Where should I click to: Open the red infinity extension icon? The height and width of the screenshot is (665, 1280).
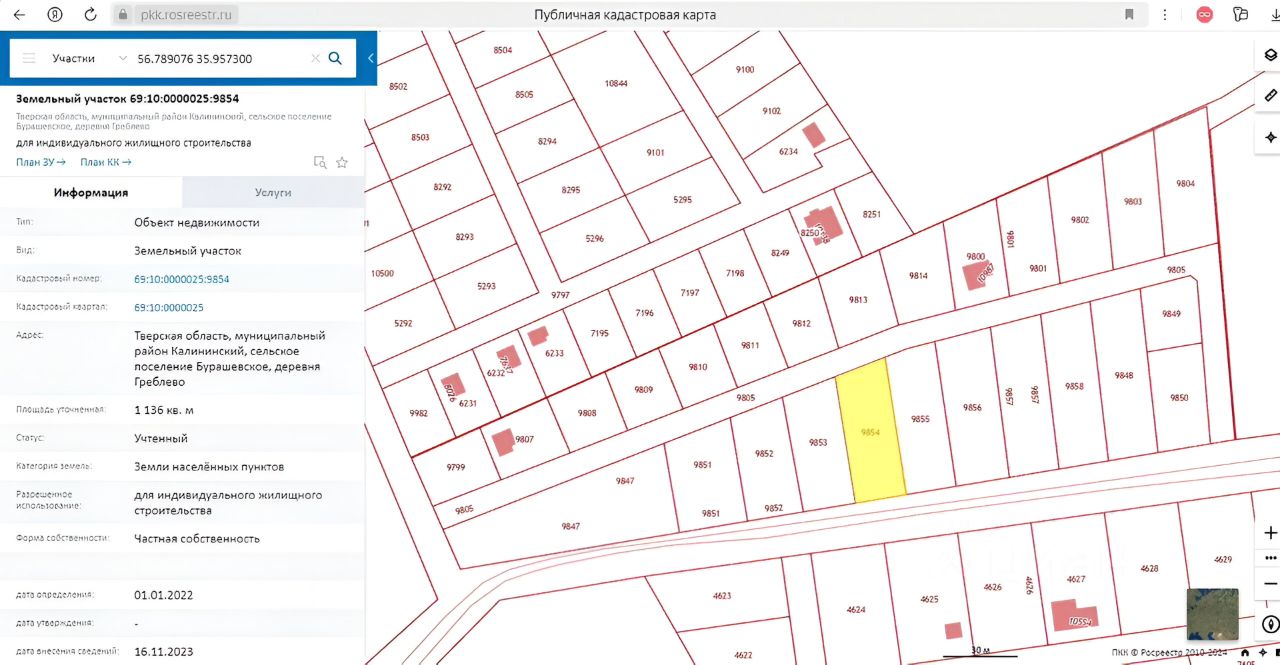(1205, 15)
